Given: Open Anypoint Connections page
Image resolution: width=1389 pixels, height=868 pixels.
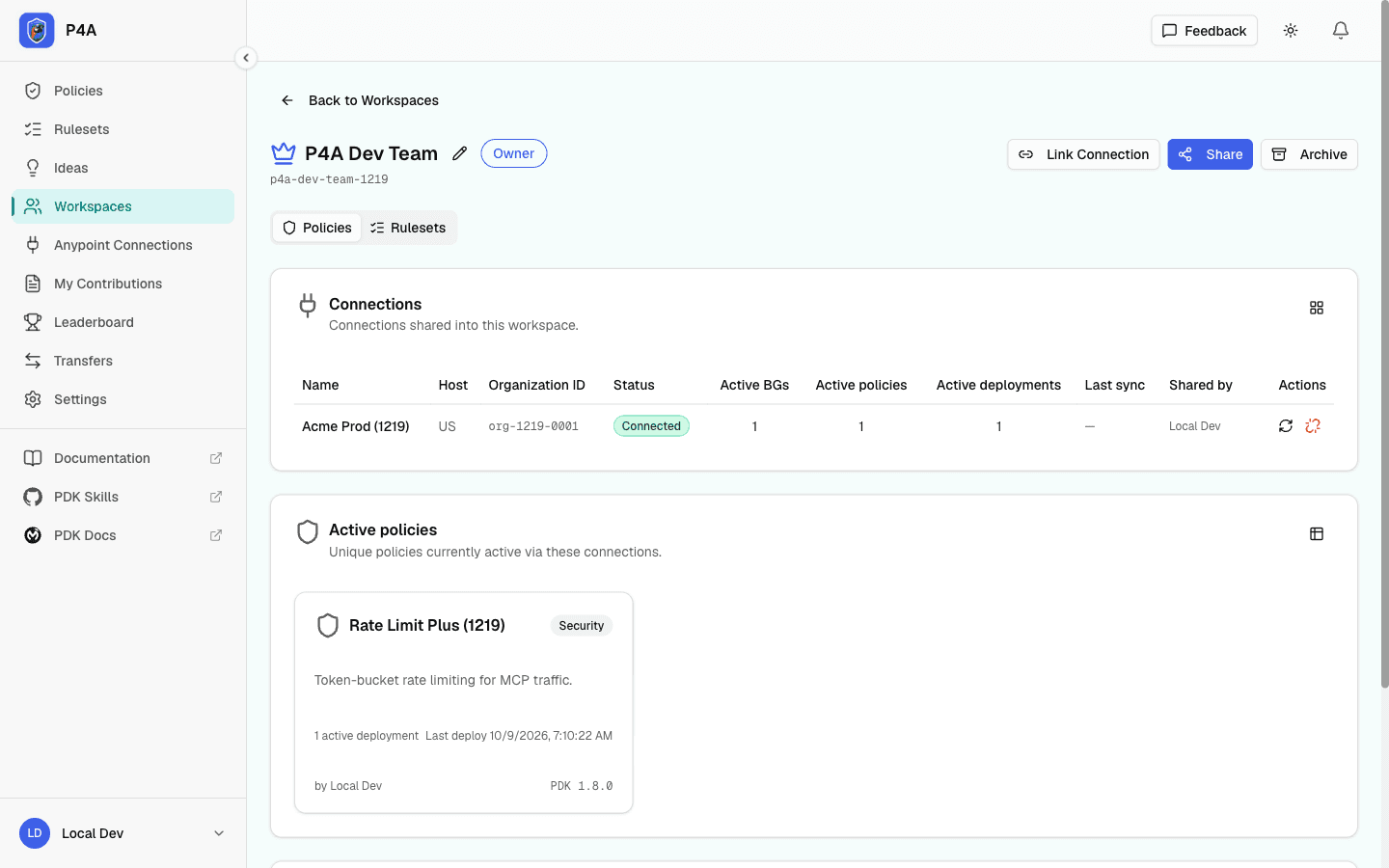Looking at the screenshot, I should (x=123, y=245).
